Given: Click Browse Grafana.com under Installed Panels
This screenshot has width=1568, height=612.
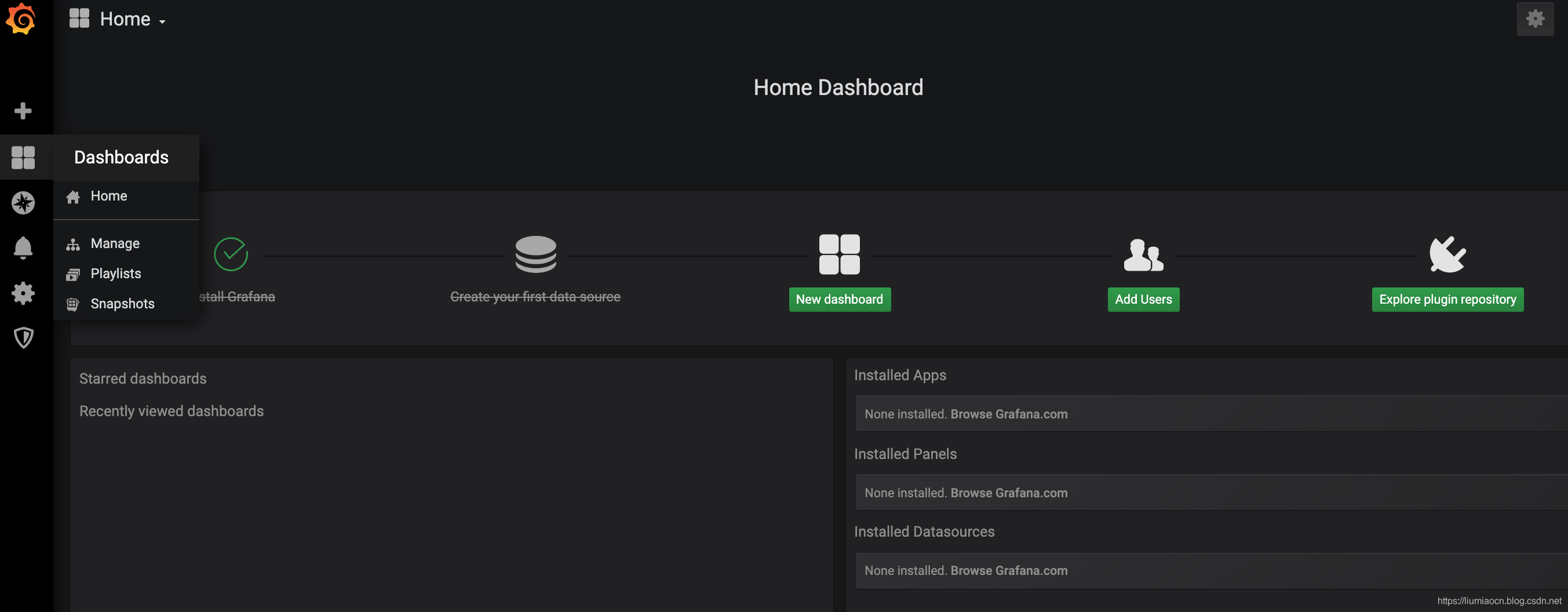Looking at the screenshot, I should pyautogui.click(x=1009, y=493).
